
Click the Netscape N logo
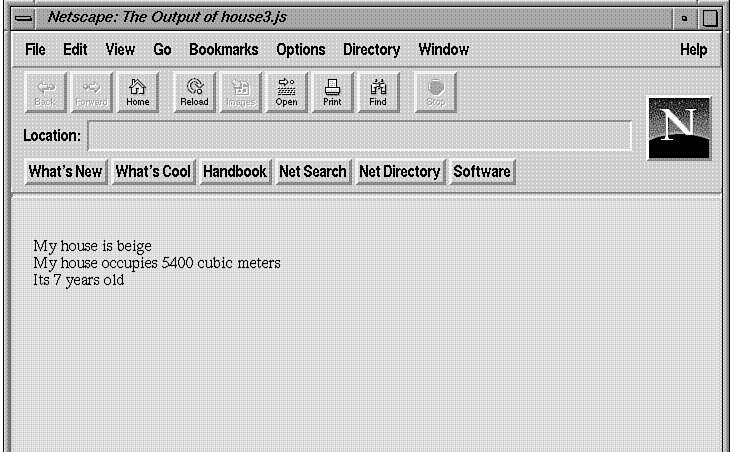tap(679, 127)
